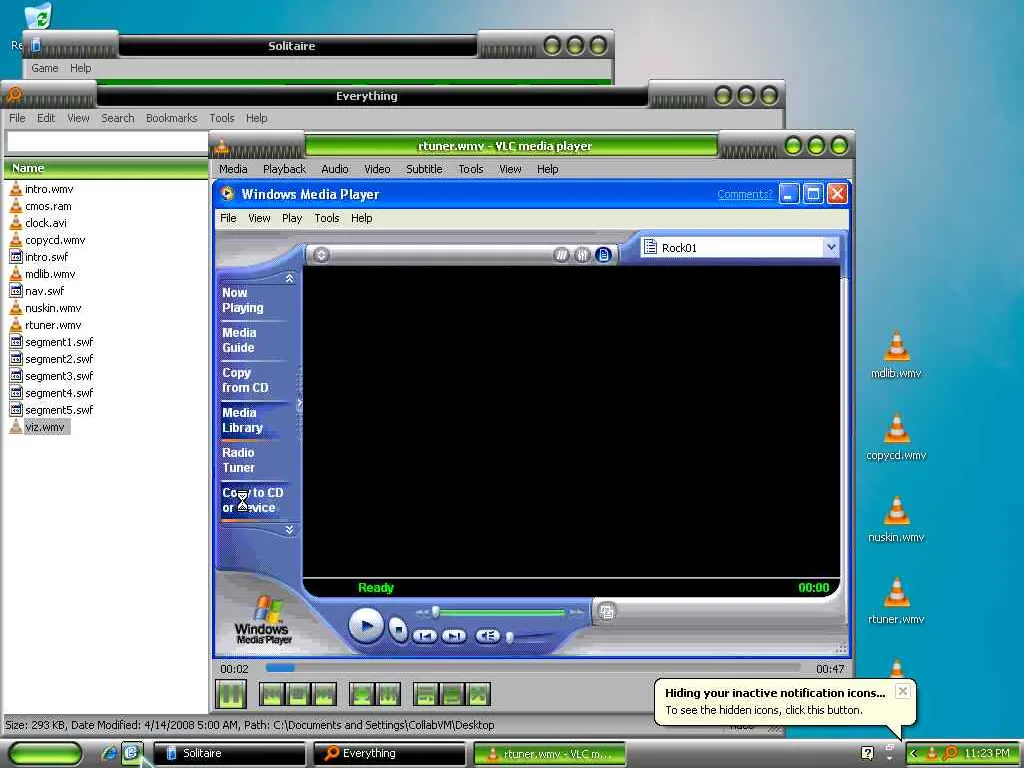Viewport: 1024px width, 768px height.
Task: Click the Solitaire taskbar button
Action: tap(229, 754)
